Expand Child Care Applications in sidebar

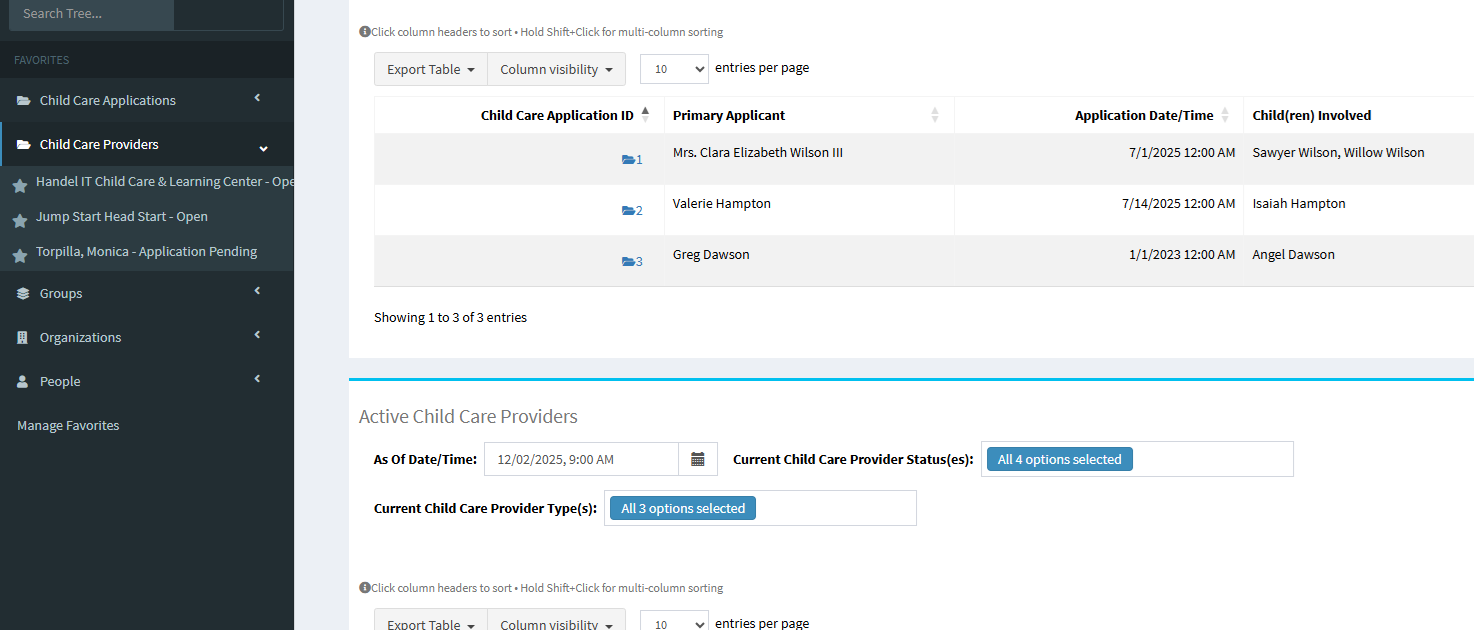(147, 100)
